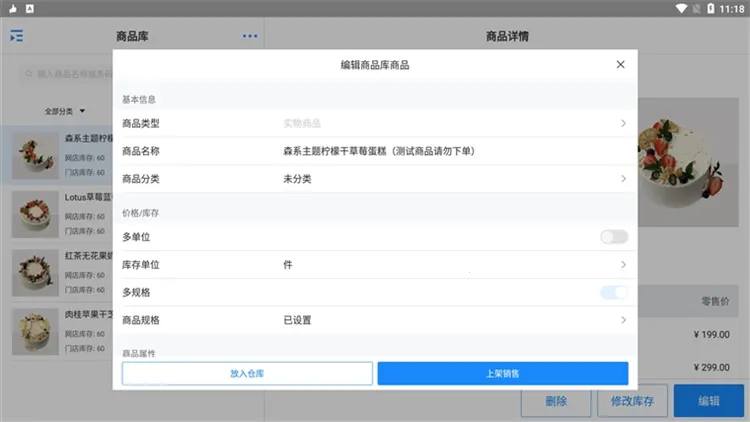The height and width of the screenshot is (422, 750).
Task: Click the 放入仓库 button
Action: 247,373
